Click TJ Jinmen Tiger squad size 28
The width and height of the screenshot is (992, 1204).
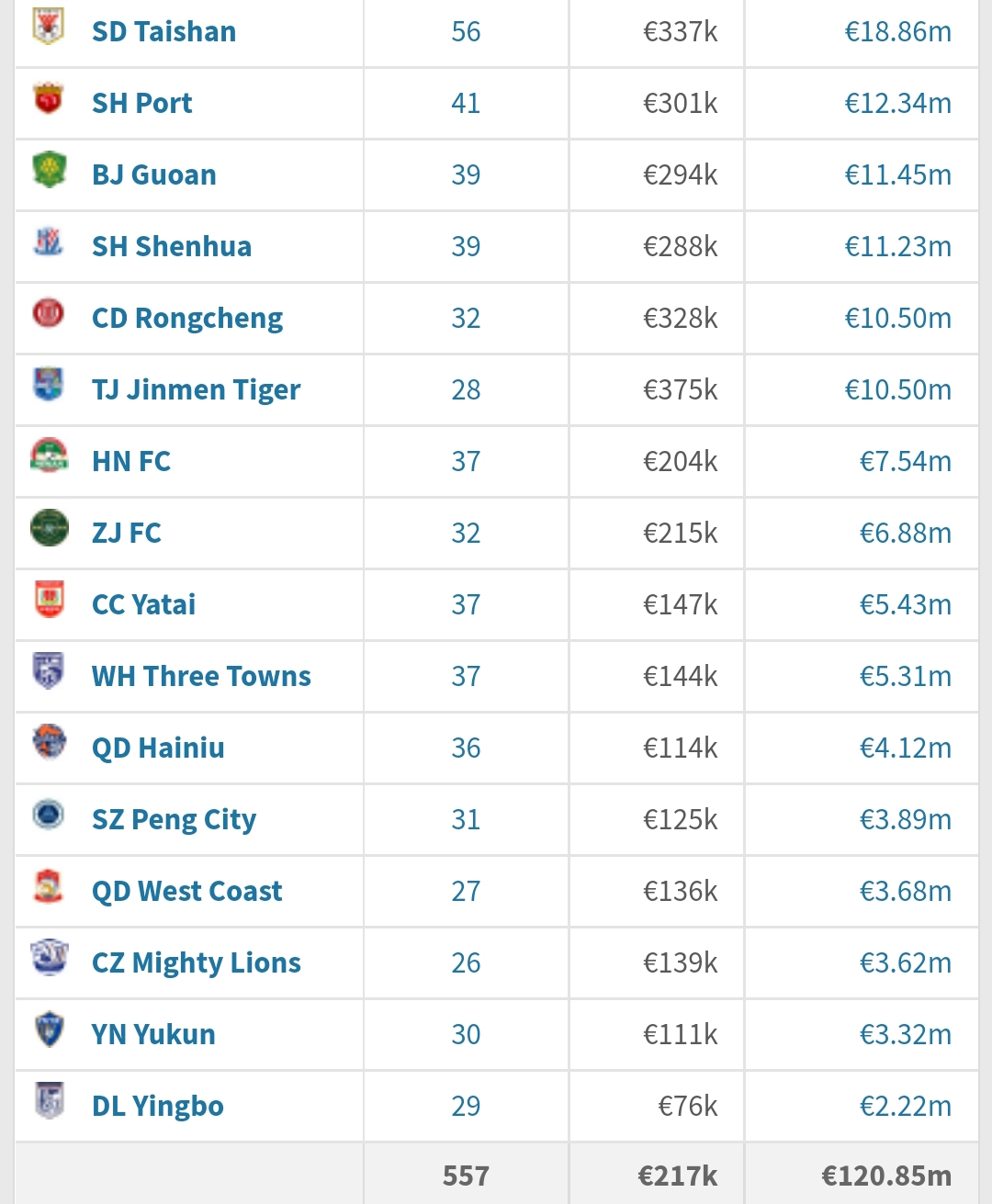pos(466,389)
